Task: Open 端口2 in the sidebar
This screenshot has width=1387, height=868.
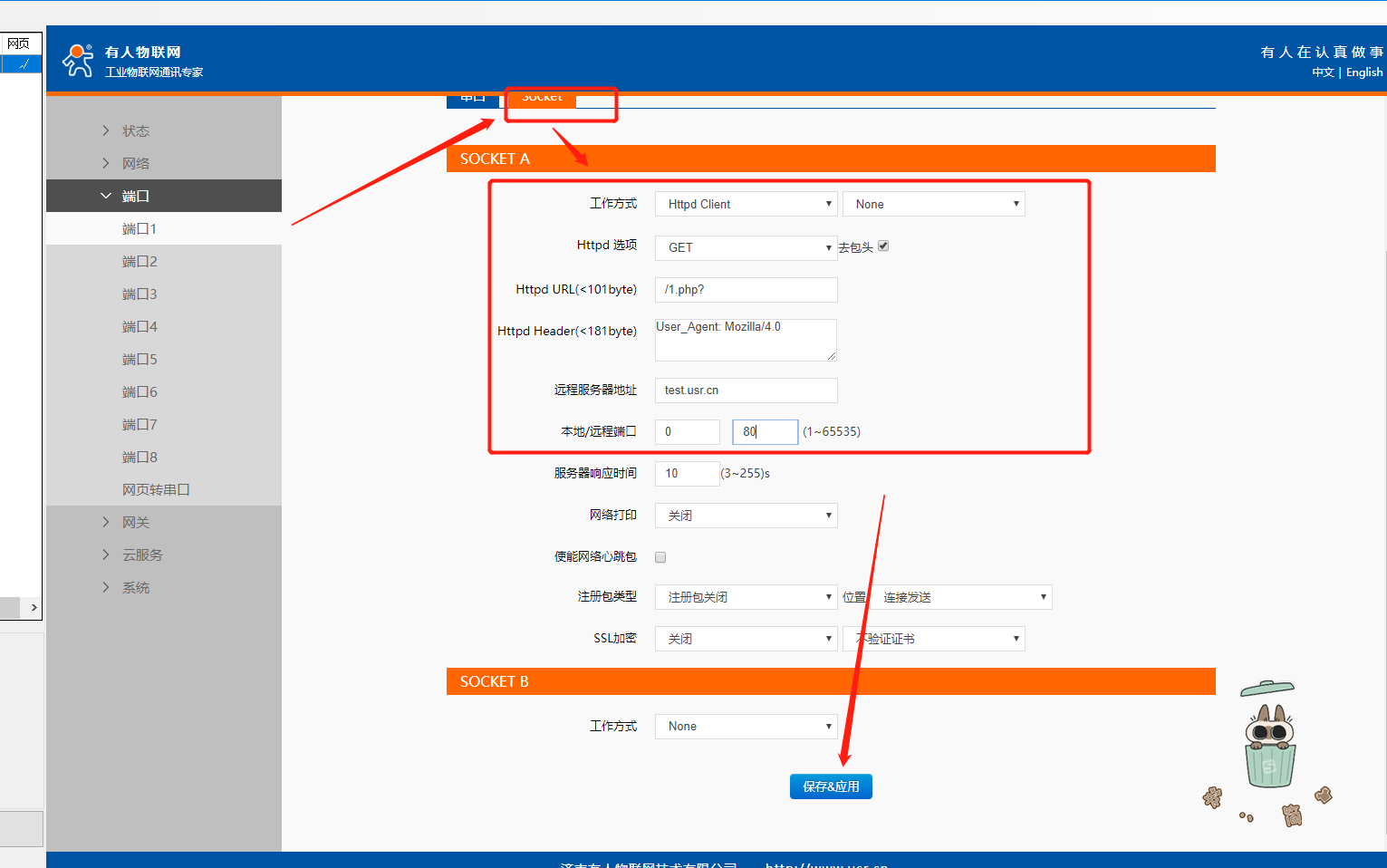Action: [164, 261]
